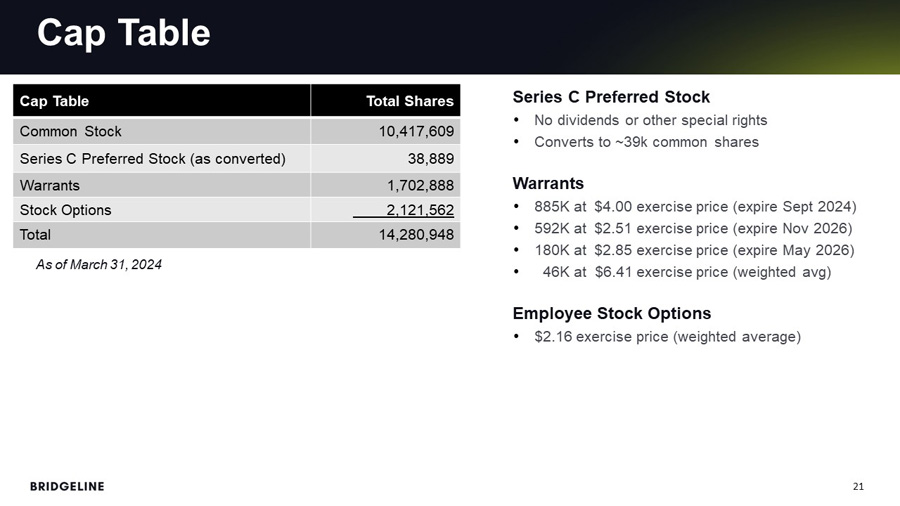
Task: Click the Warrants row label in the table
Action: point(49,185)
